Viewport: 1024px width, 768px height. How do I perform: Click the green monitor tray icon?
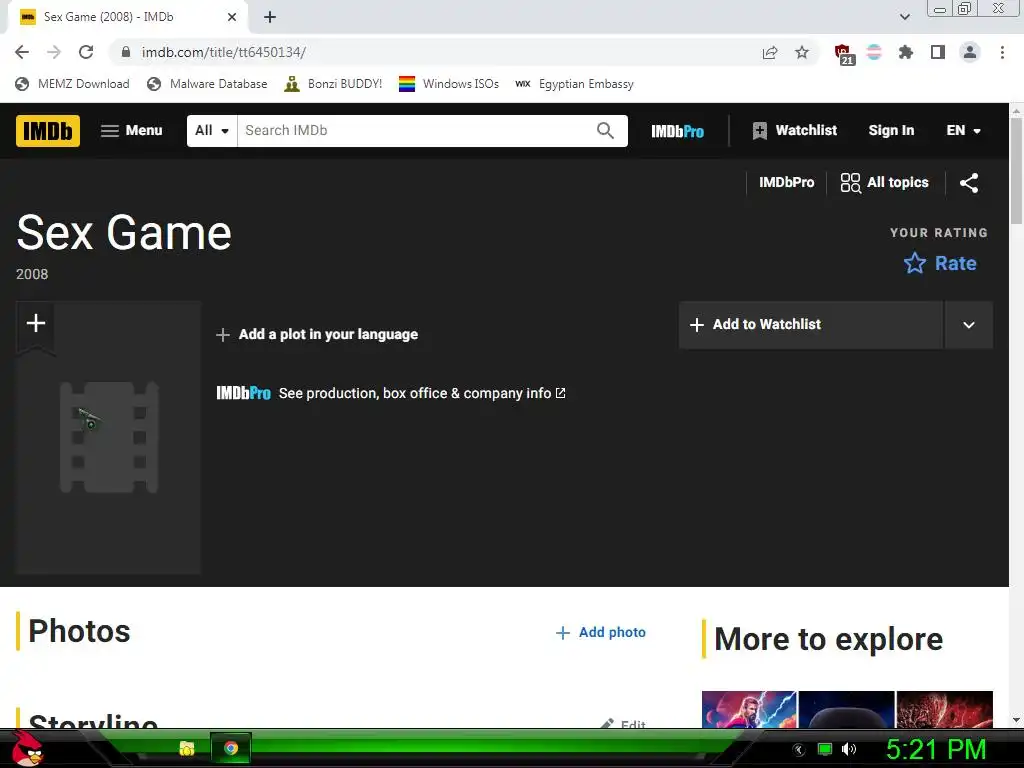click(825, 749)
